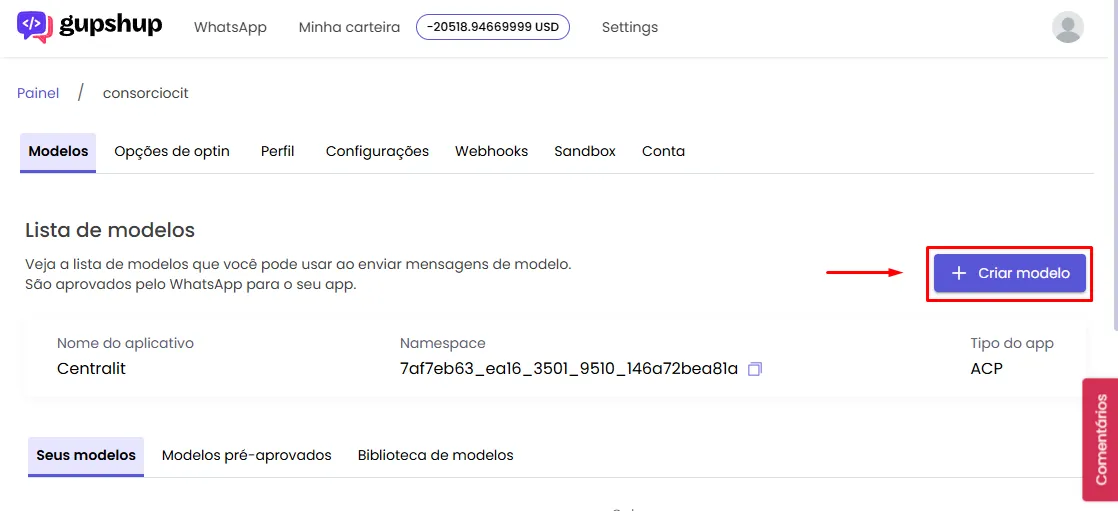Go back to the Painel breadcrumb
This screenshot has width=1118, height=511.
pos(39,93)
